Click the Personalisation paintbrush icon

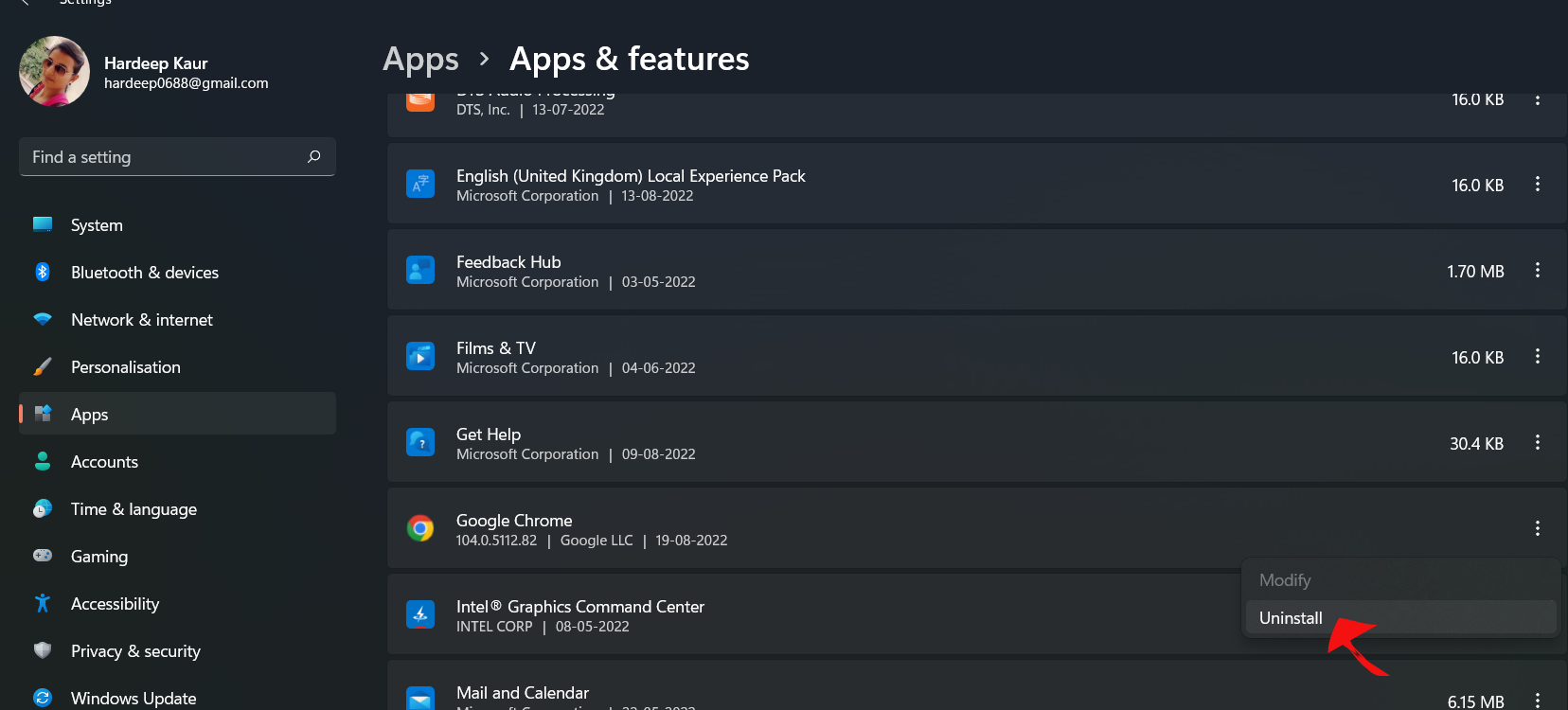point(43,367)
